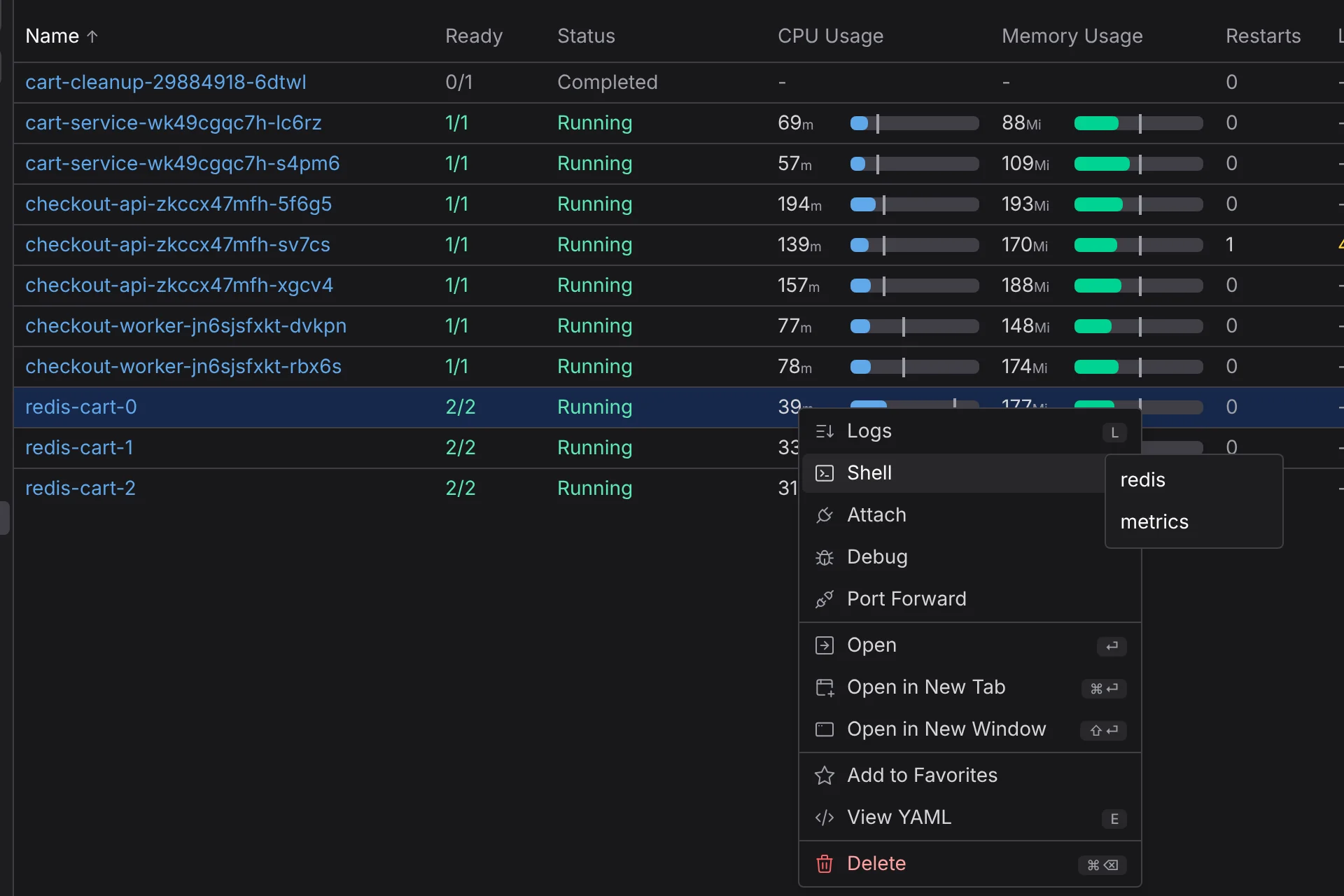Open pod redis-cart-2
Screen dimensions: 1344x896
tap(80, 489)
